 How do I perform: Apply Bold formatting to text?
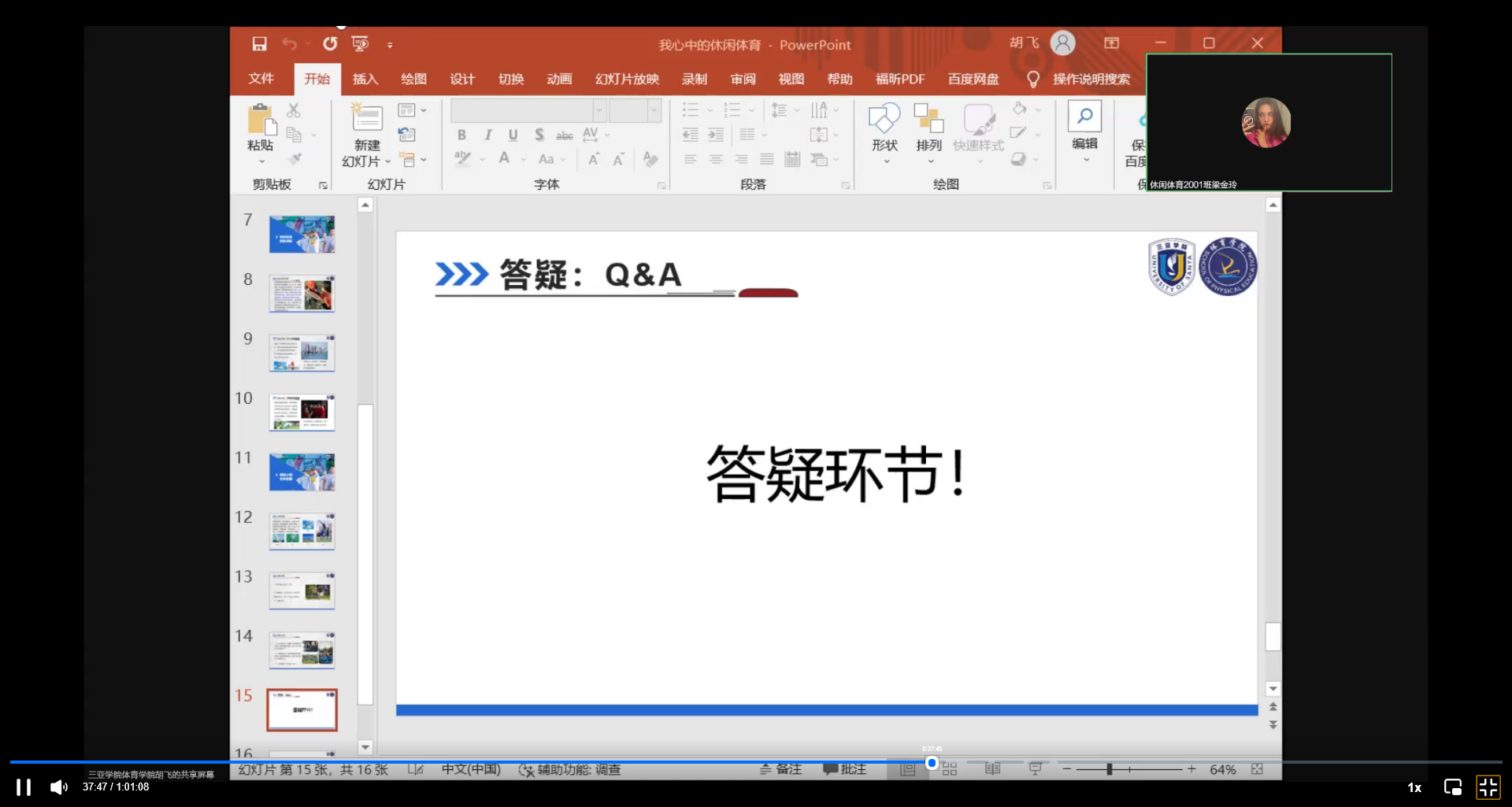coord(461,135)
